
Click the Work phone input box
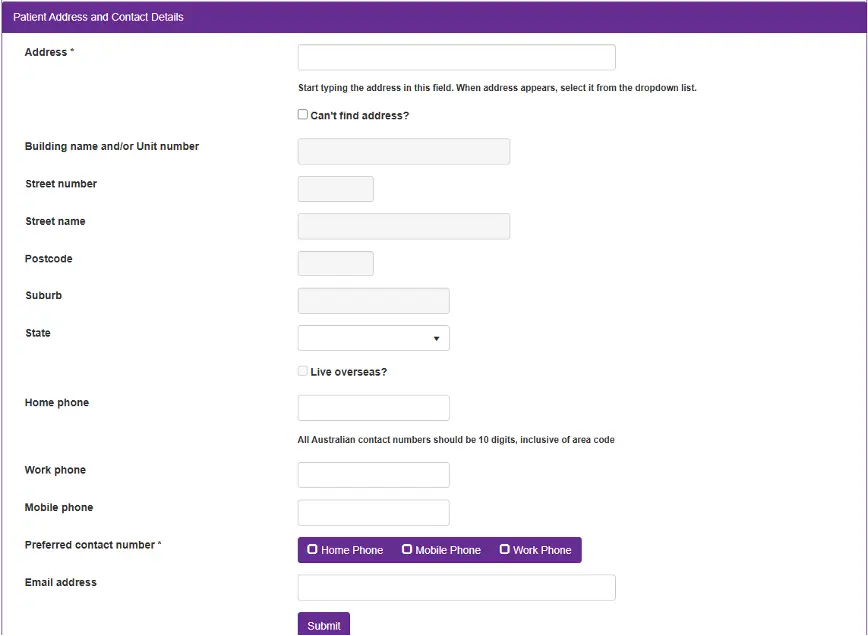click(x=373, y=474)
